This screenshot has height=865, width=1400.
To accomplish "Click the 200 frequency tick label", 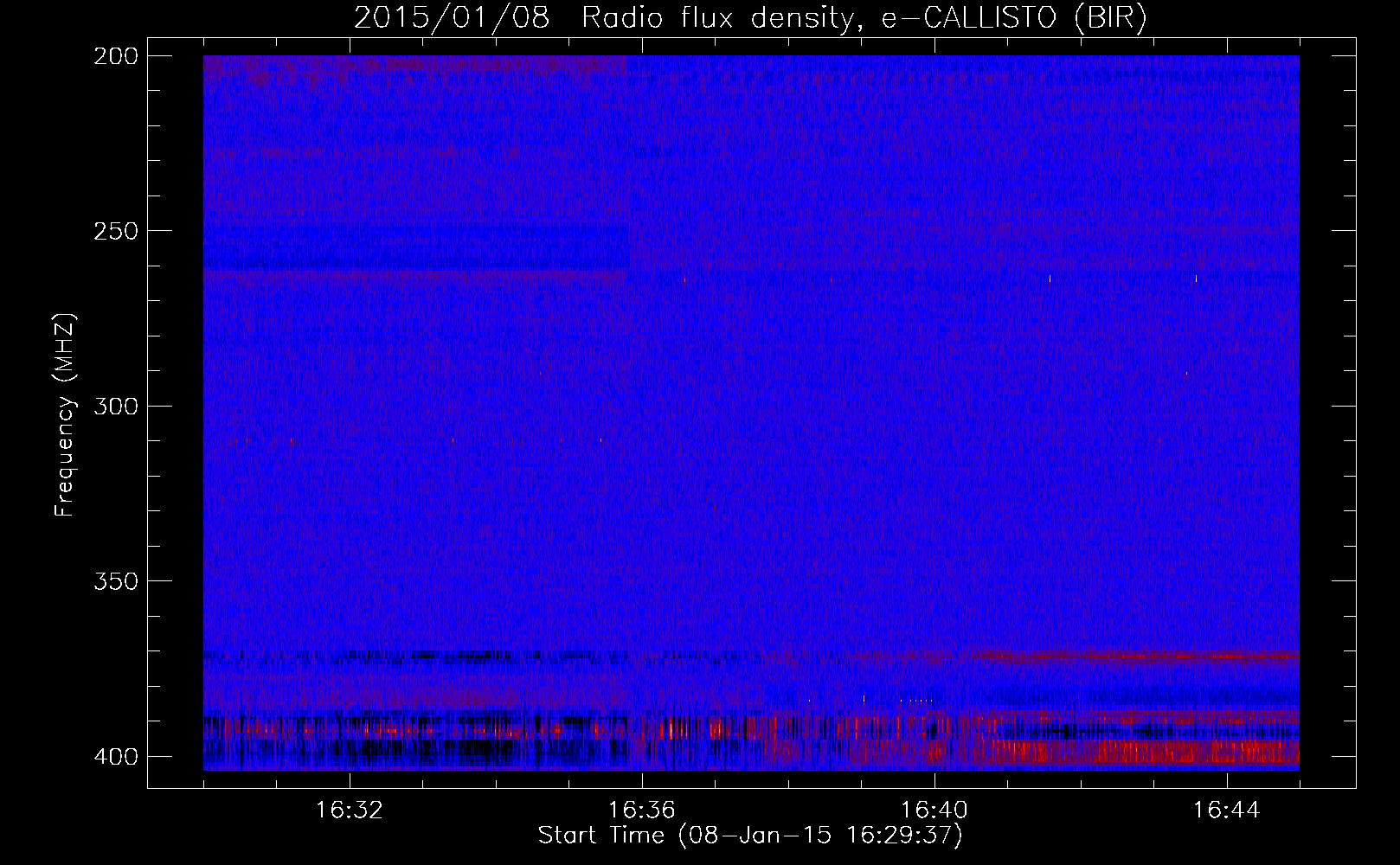I will point(115,56).
